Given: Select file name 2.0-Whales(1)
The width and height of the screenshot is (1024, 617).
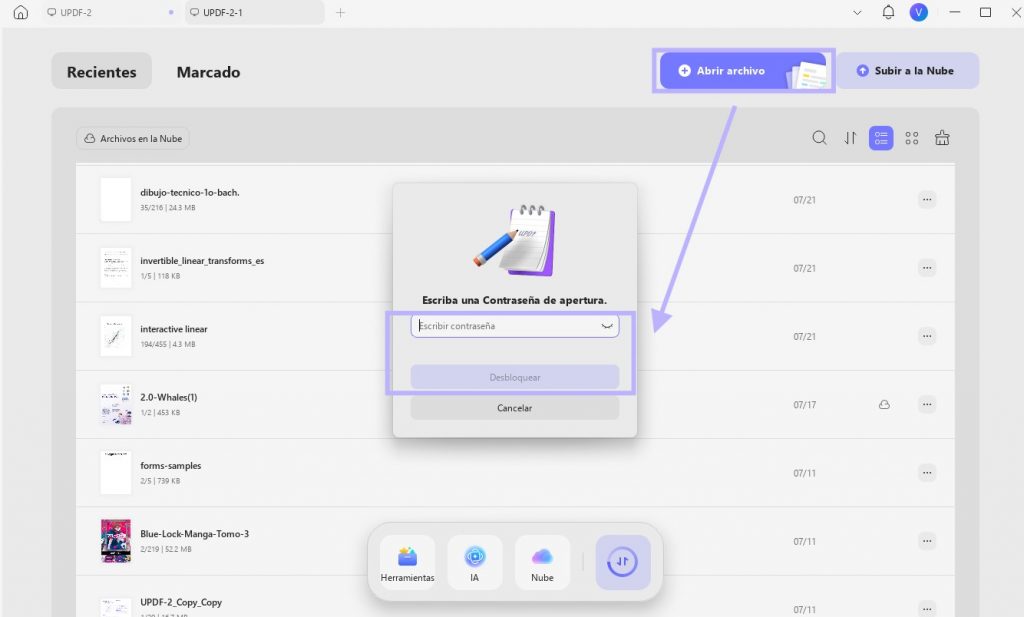Looking at the screenshot, I should point(168,397).
